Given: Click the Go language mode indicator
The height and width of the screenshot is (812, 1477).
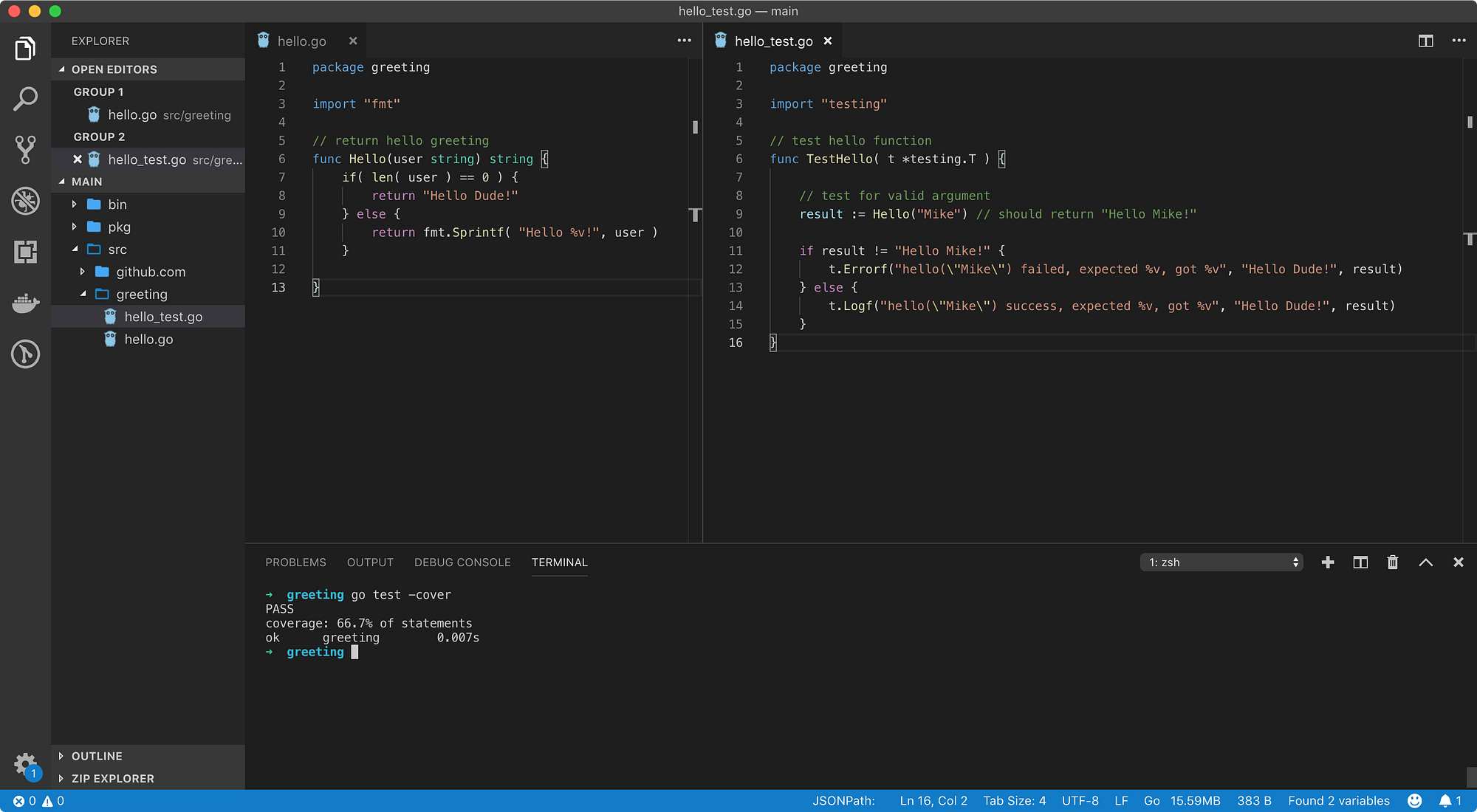Looking at the screenshot, I should pos(1151,800).
